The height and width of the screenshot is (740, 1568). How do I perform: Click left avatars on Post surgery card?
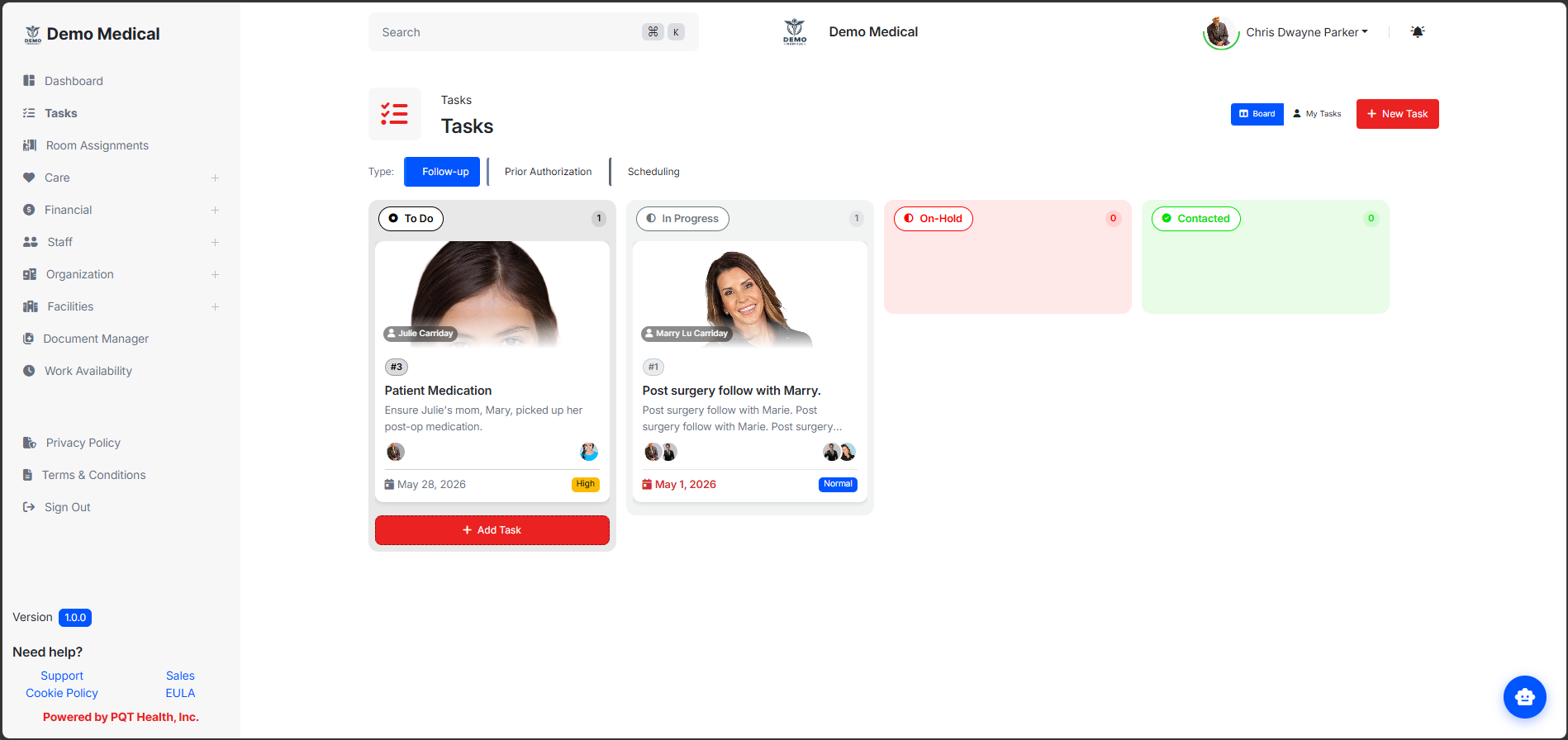tap(661, 452)
